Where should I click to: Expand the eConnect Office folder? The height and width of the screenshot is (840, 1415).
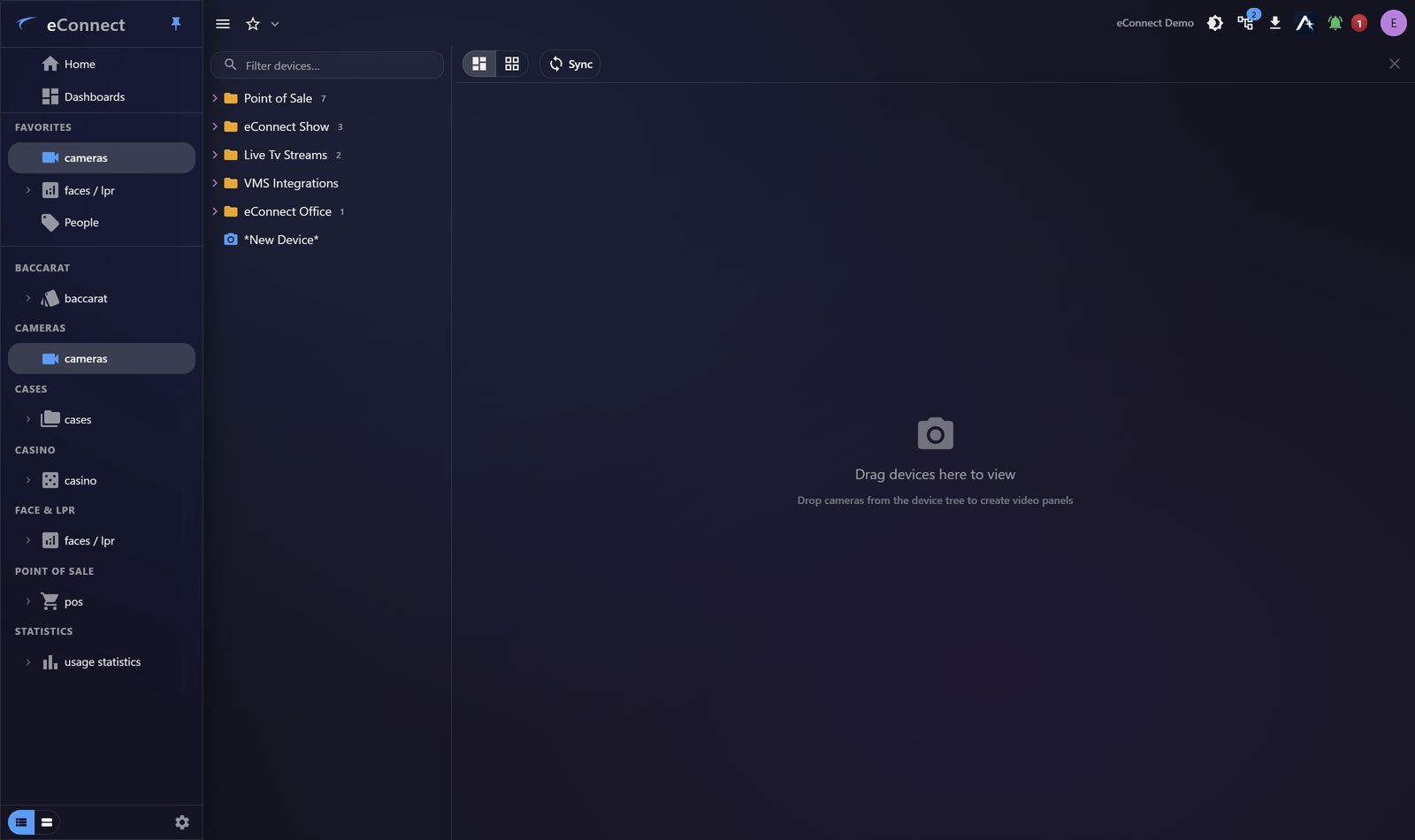[215, 211]
